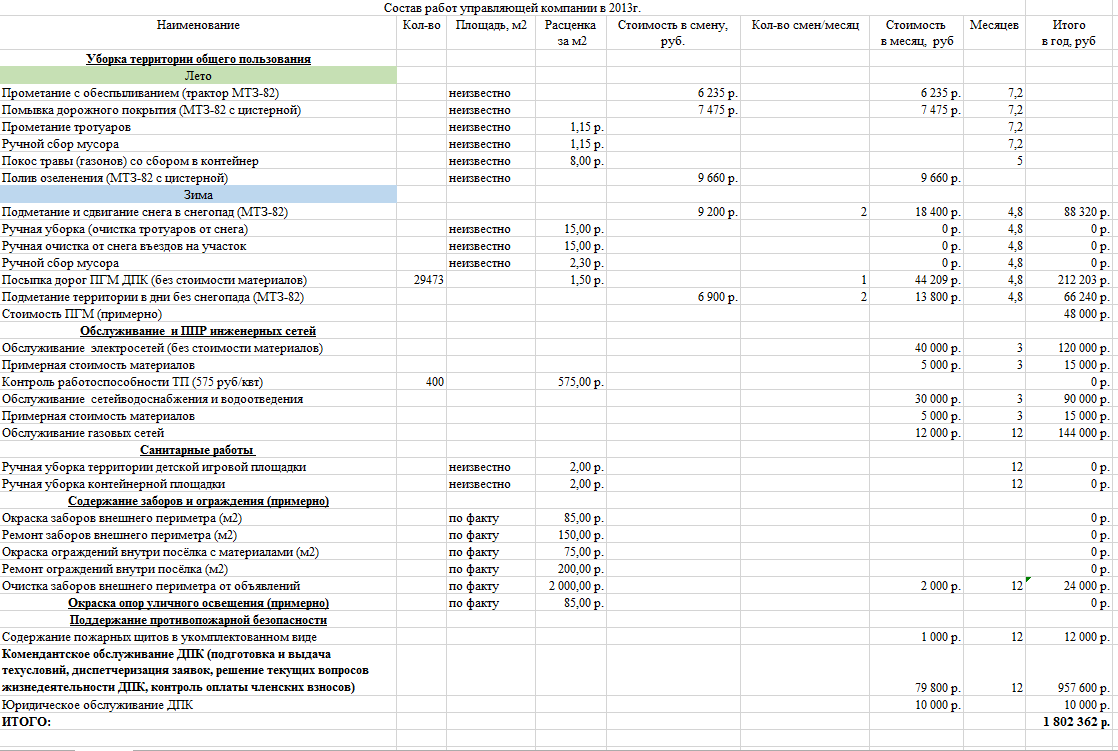Select the 'Кол-во смен/месяц' header cell
This screenshot has height=751, width=1118.
[x=804, y=25]
